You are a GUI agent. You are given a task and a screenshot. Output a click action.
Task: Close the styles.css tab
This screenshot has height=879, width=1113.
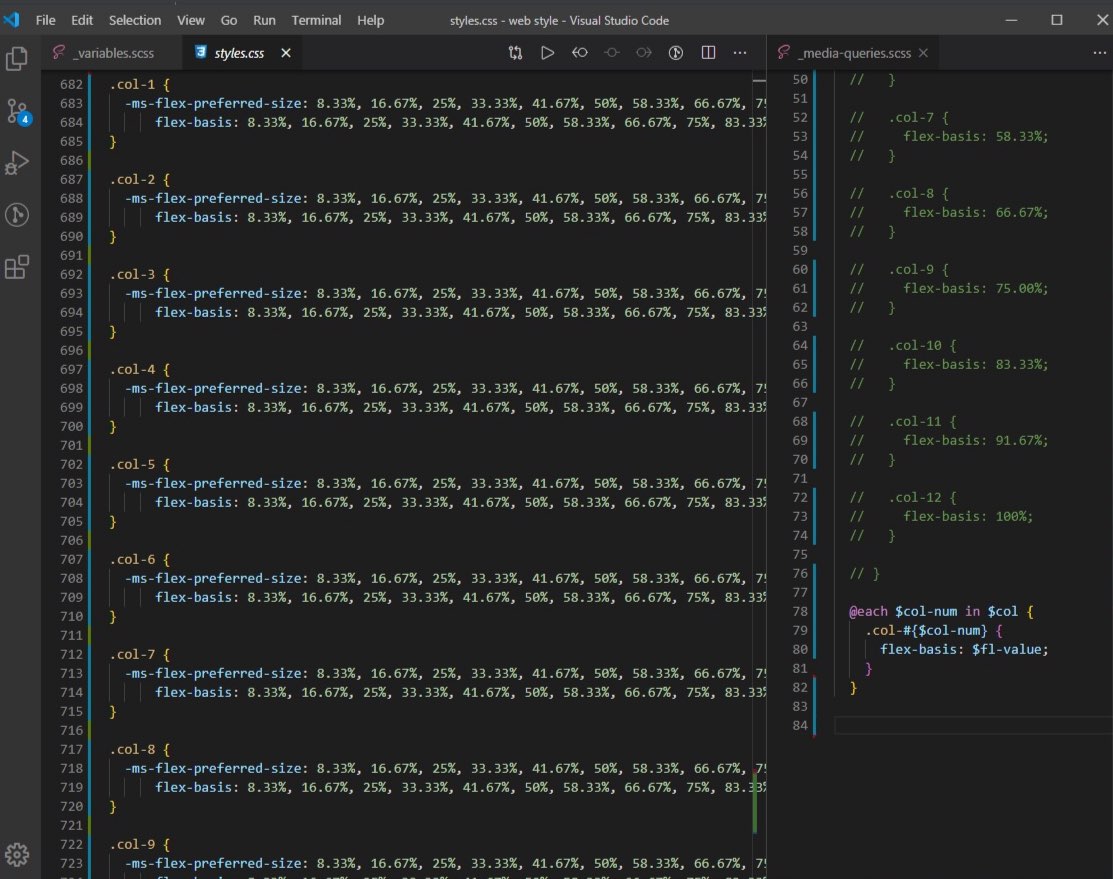click(x=286, y=53)
